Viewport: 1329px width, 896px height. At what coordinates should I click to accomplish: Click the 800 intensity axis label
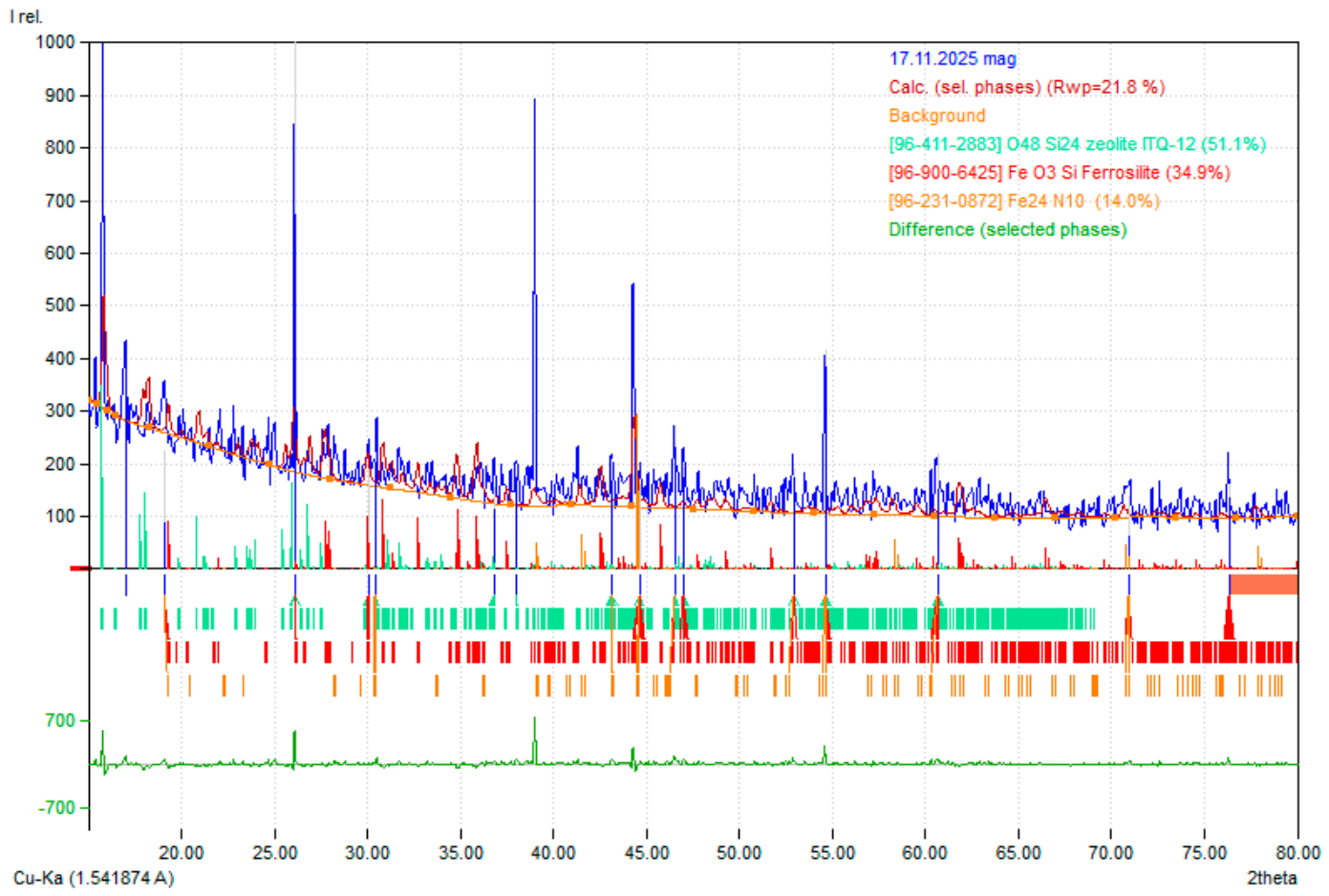tap(60, 148)
